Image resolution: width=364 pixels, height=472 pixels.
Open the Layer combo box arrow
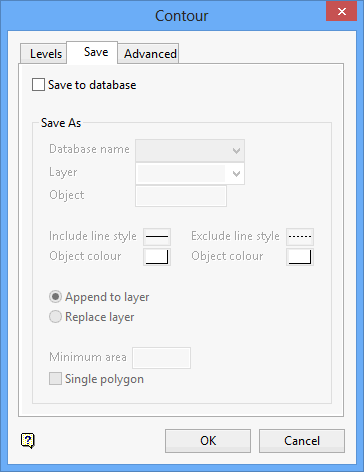[236, 174]
